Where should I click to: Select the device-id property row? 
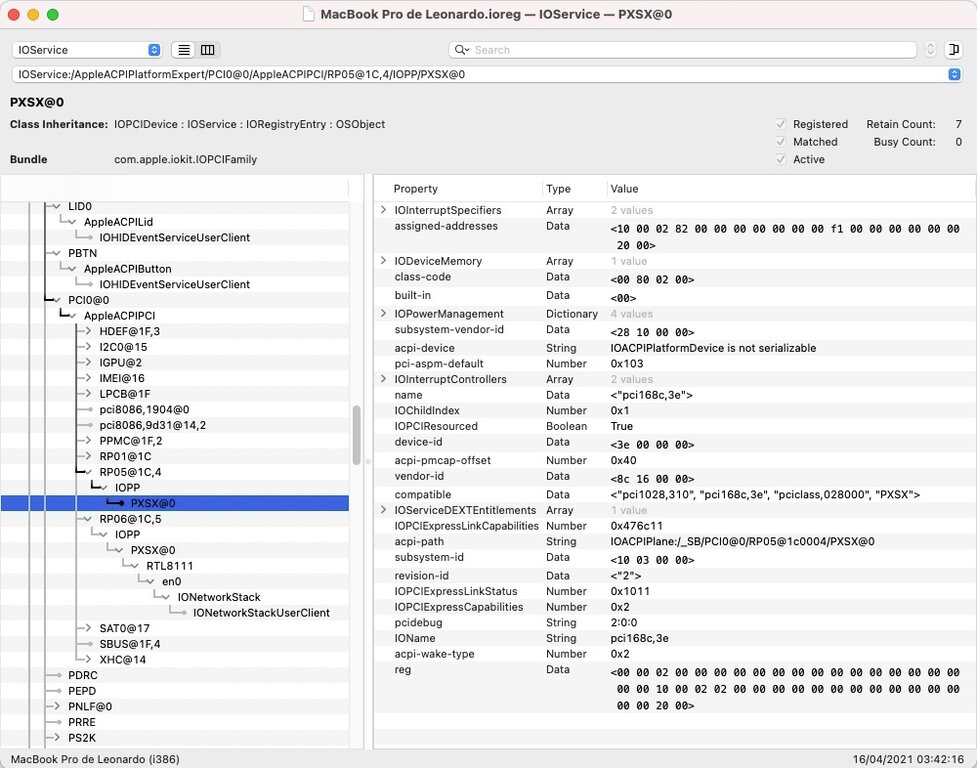click(674, 443)
